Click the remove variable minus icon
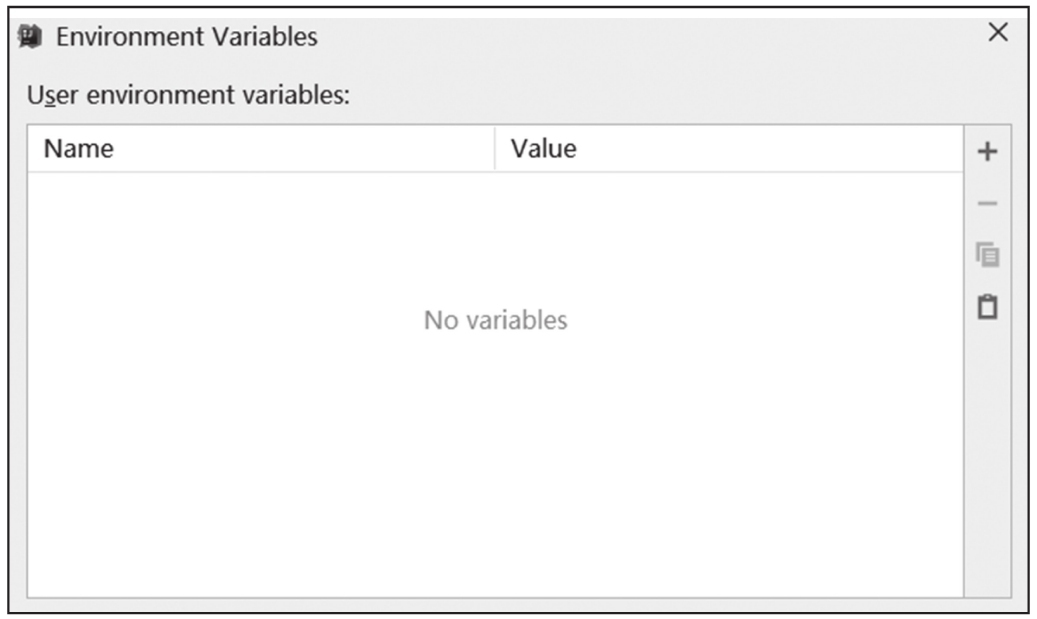 (987, 203)
